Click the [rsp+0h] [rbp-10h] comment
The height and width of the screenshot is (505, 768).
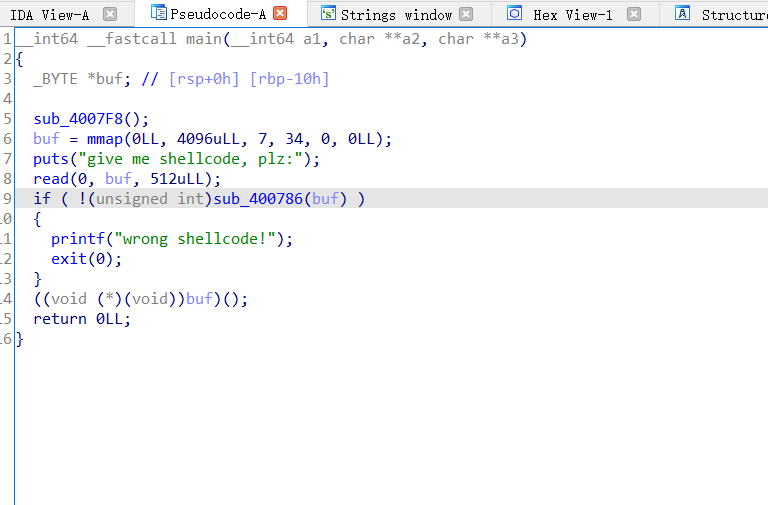(x=249, y=79)
